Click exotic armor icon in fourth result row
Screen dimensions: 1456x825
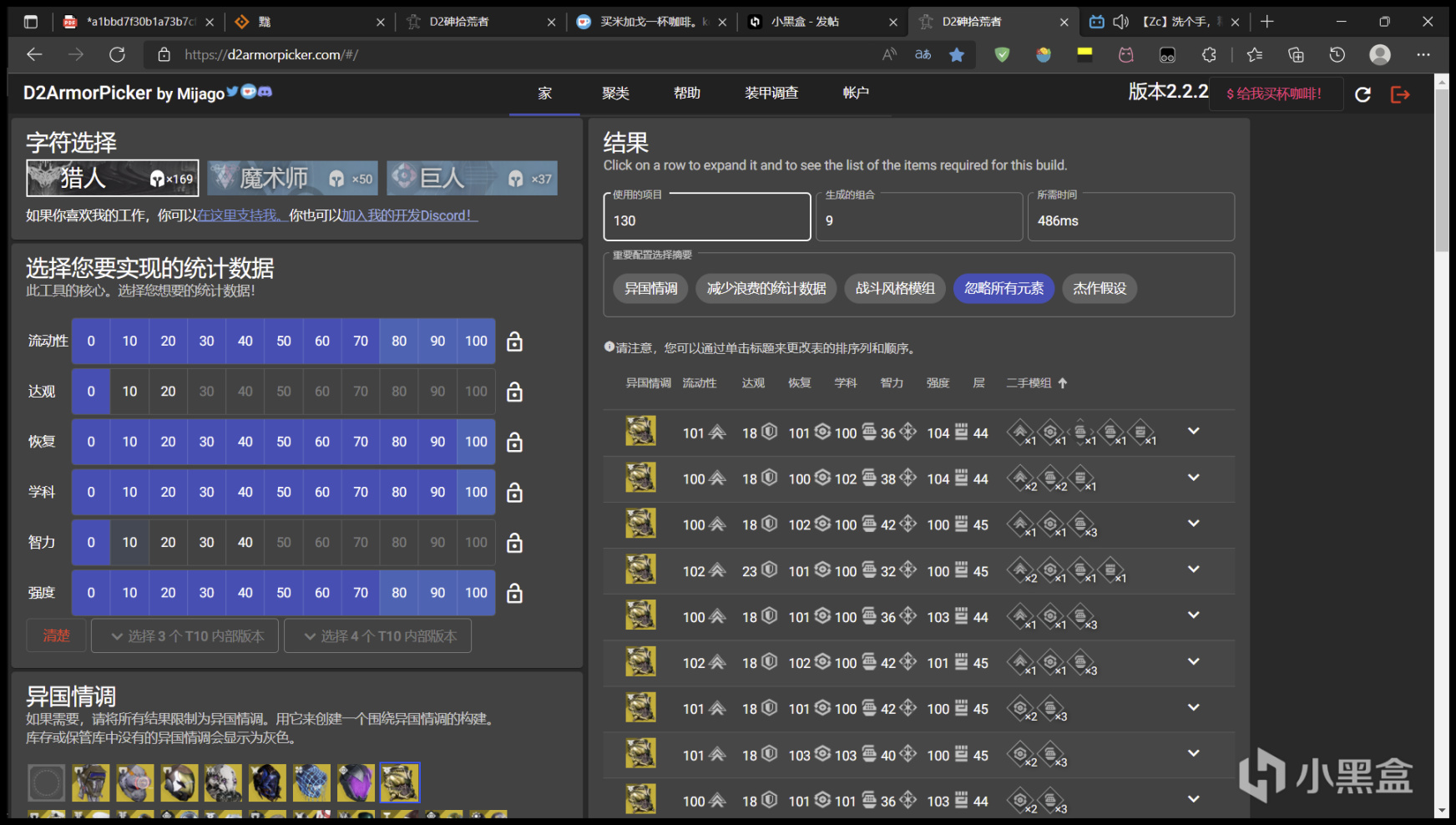click(641, 569)
